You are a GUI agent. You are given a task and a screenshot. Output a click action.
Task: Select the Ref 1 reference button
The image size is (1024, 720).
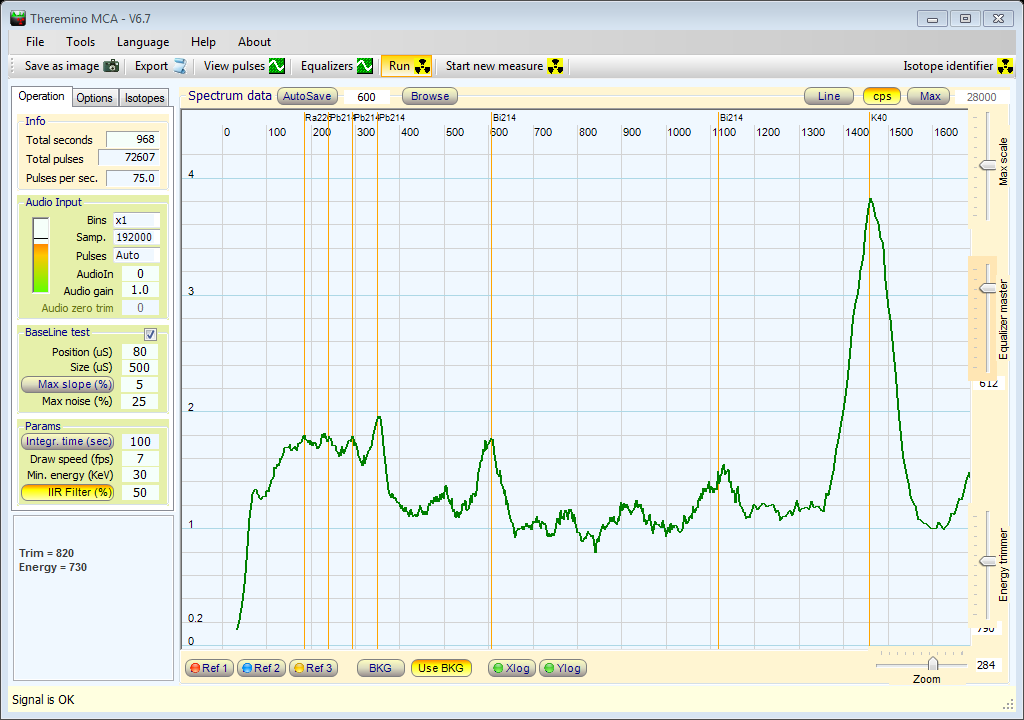click(209, 668)
